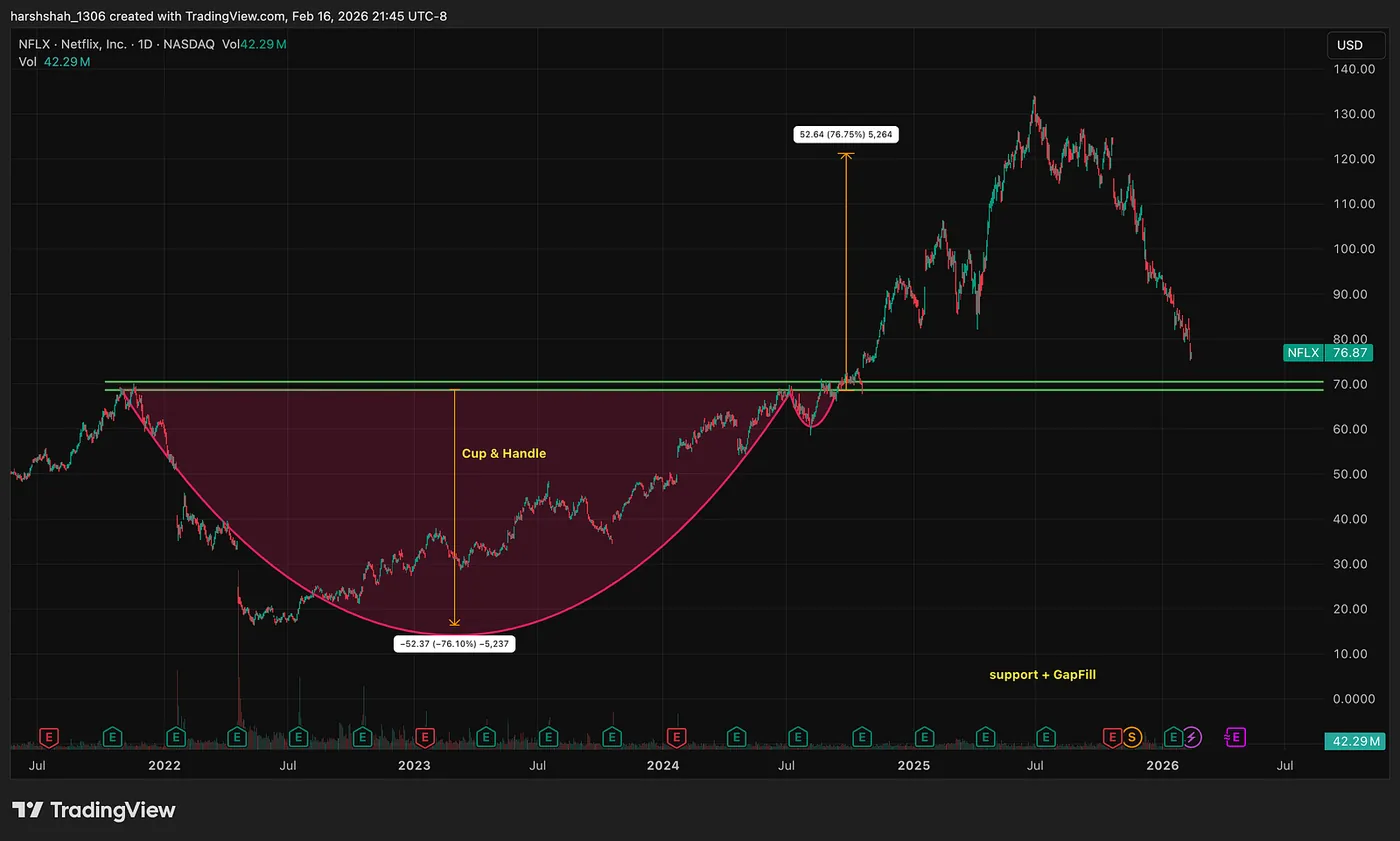Click the '−52.37 (−76.10%) −5,237' measurement label
Screen dimensions: 1400x841
[x=455, y=645]
